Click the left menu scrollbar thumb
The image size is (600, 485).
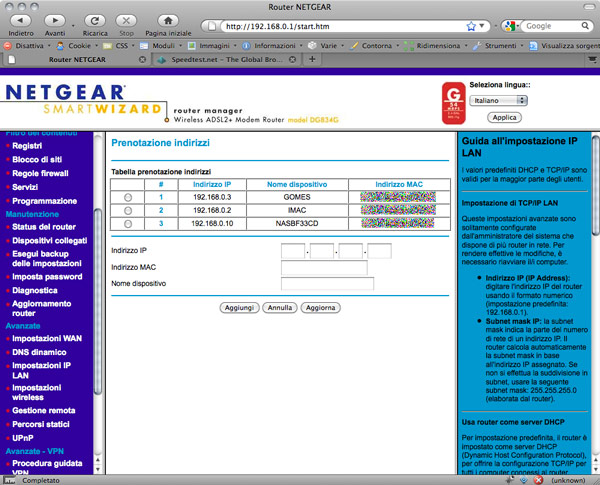(98, 301)
